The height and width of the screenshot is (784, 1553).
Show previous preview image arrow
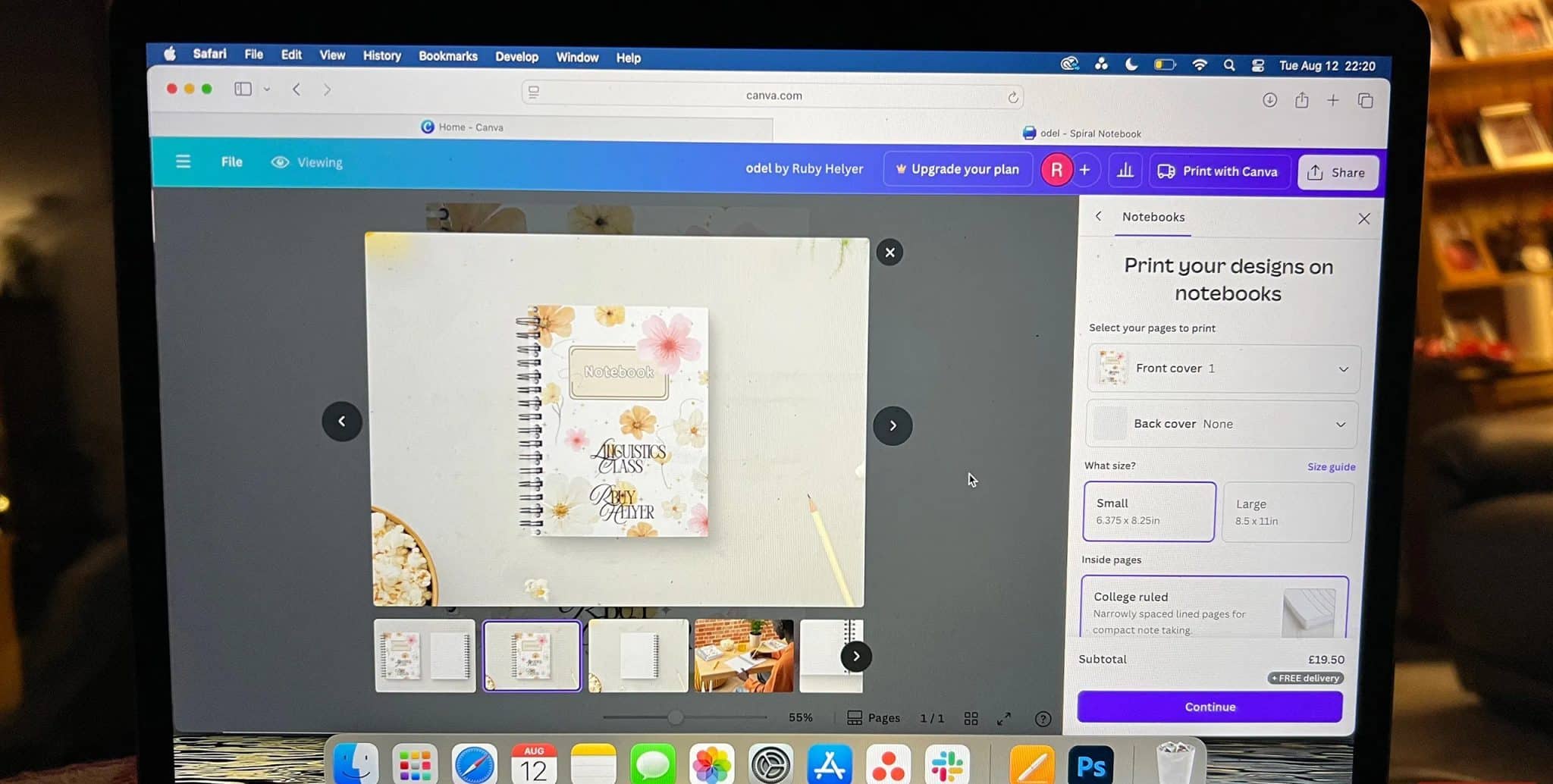342,421
